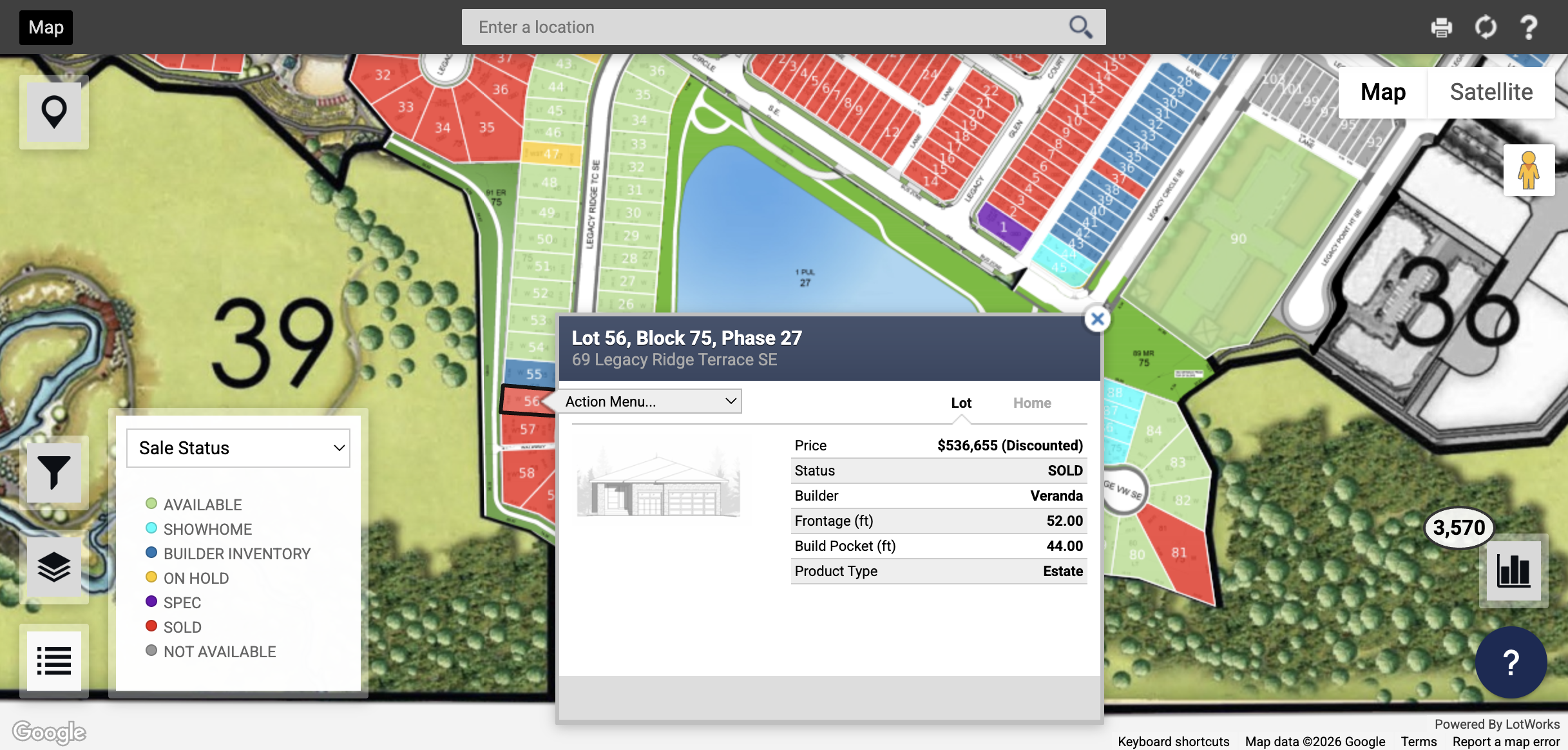The width and height of the screenshot is (1568, 750).
Task: Toggle the top-left Map button
Action: click(x=46, y=28)
